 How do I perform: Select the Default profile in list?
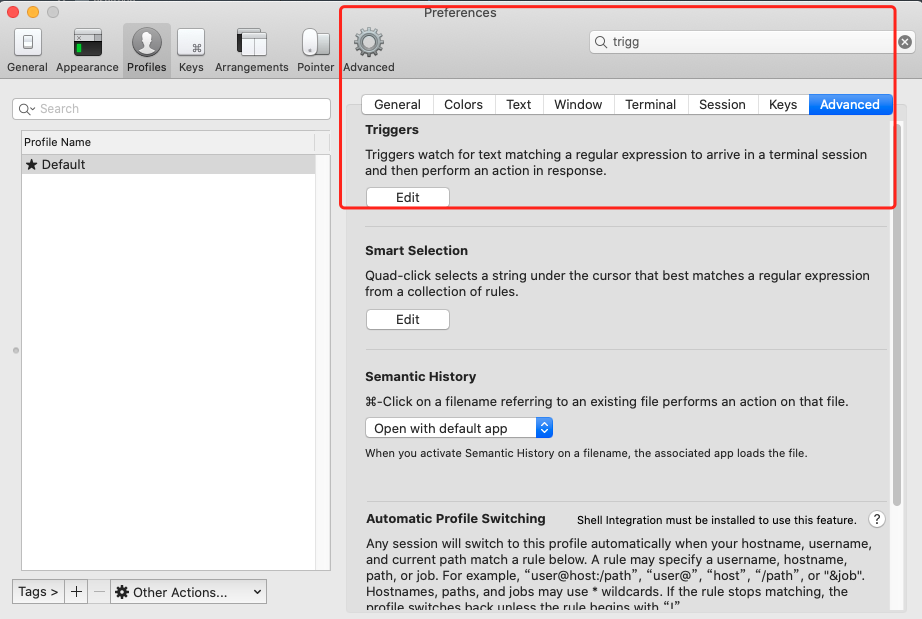(168, 164)
